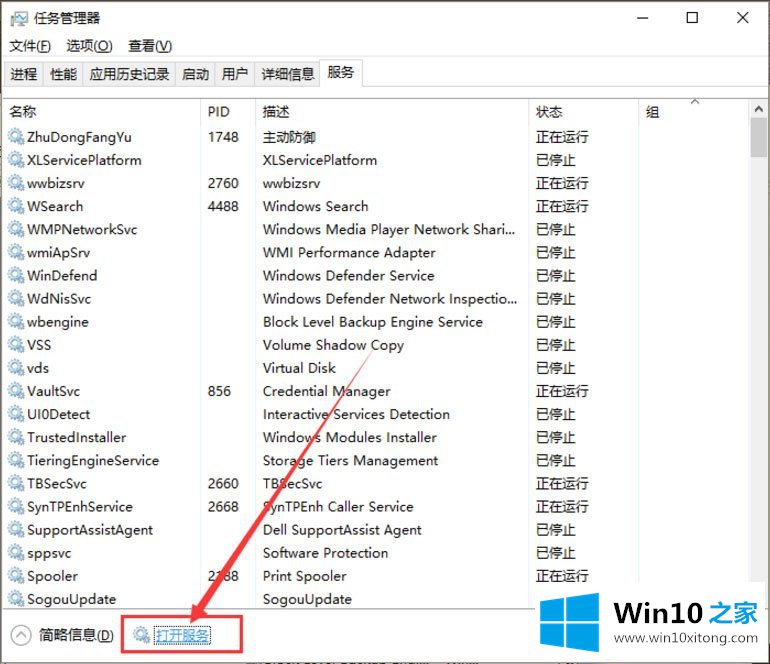The height and width of the screenshot is (664, 770).
Task: Sort services by the PID column header
Action: pos(228,112)
